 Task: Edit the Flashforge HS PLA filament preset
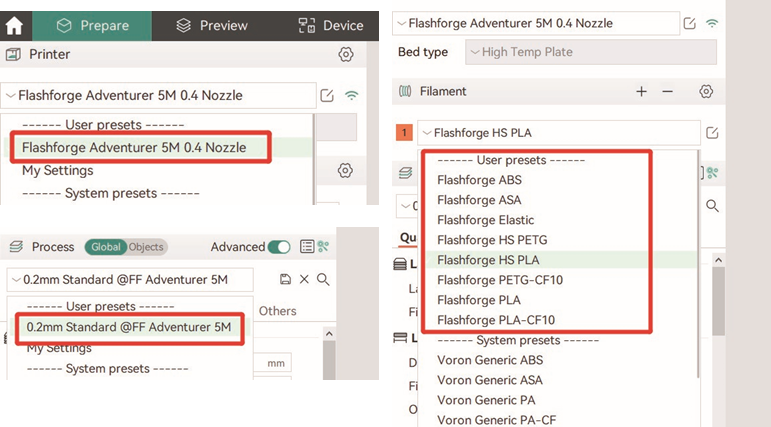click(712, 133)
